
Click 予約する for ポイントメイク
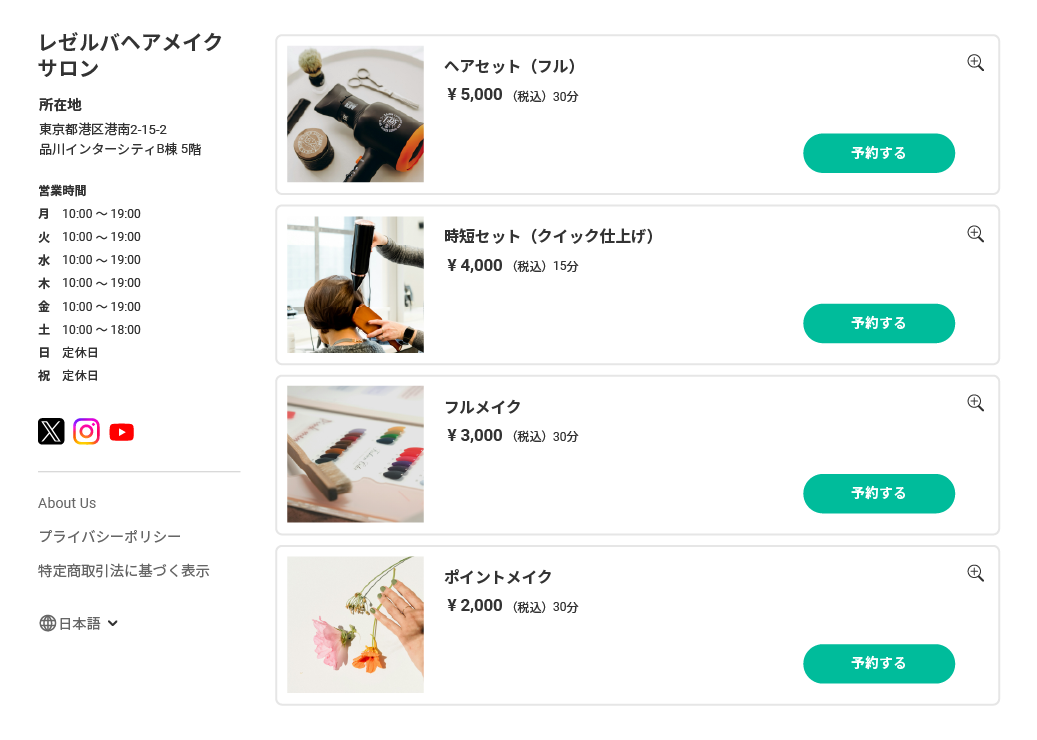[878, 663]
